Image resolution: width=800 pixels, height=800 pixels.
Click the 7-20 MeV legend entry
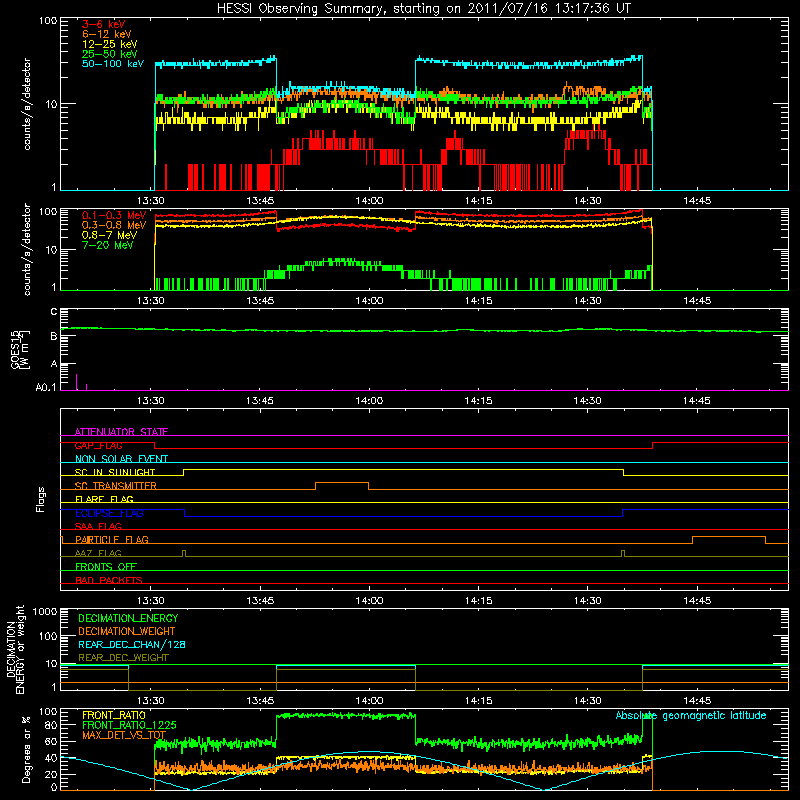(x=108, y=245)
